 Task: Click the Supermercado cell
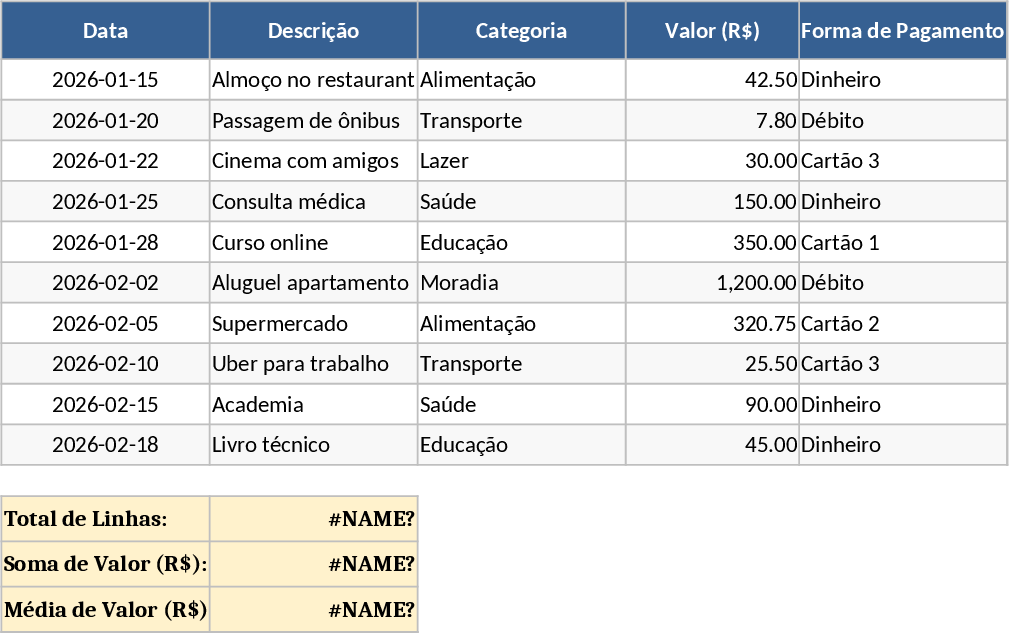313,324
